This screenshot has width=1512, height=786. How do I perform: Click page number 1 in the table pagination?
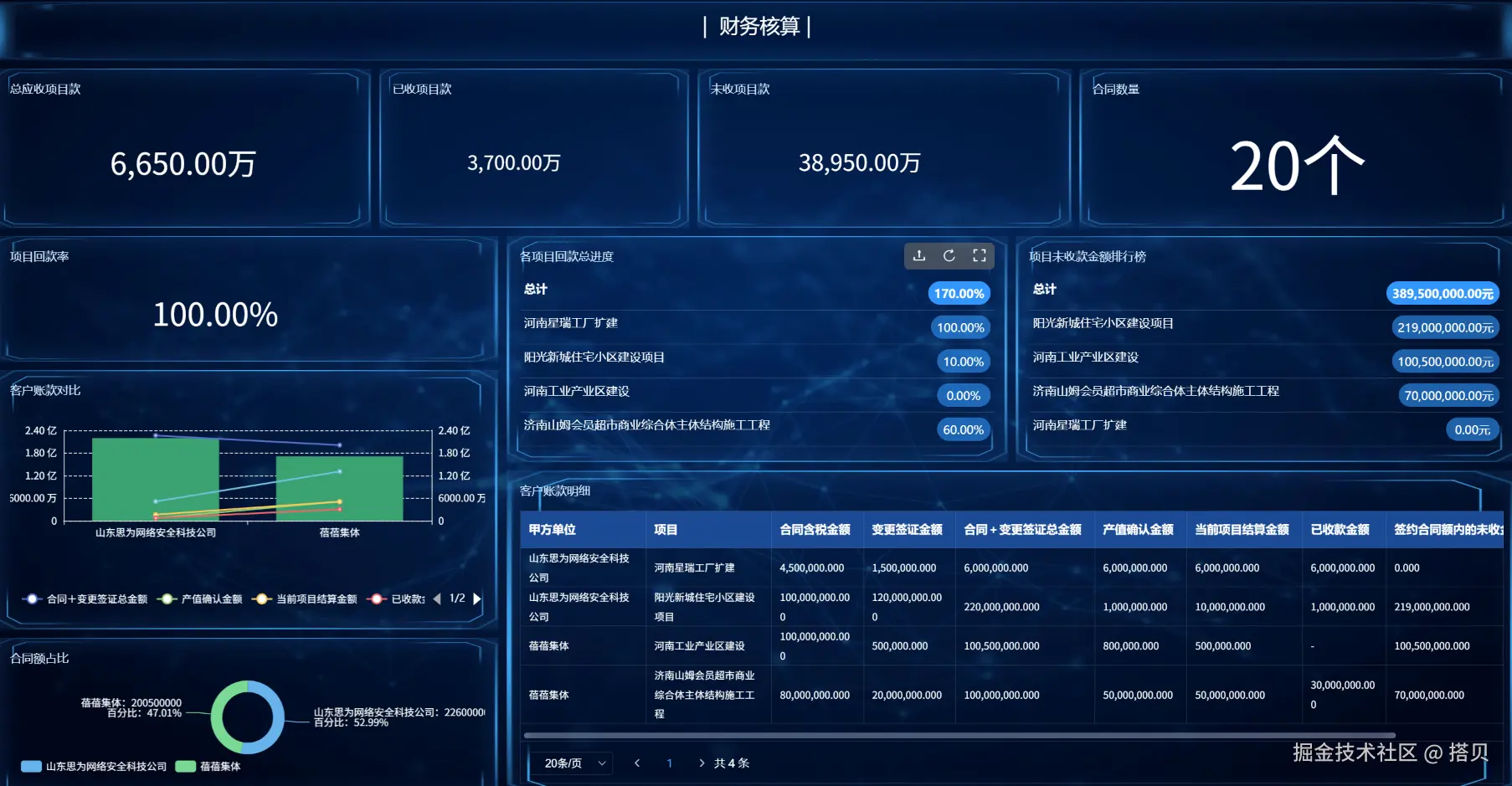[669, 763]
